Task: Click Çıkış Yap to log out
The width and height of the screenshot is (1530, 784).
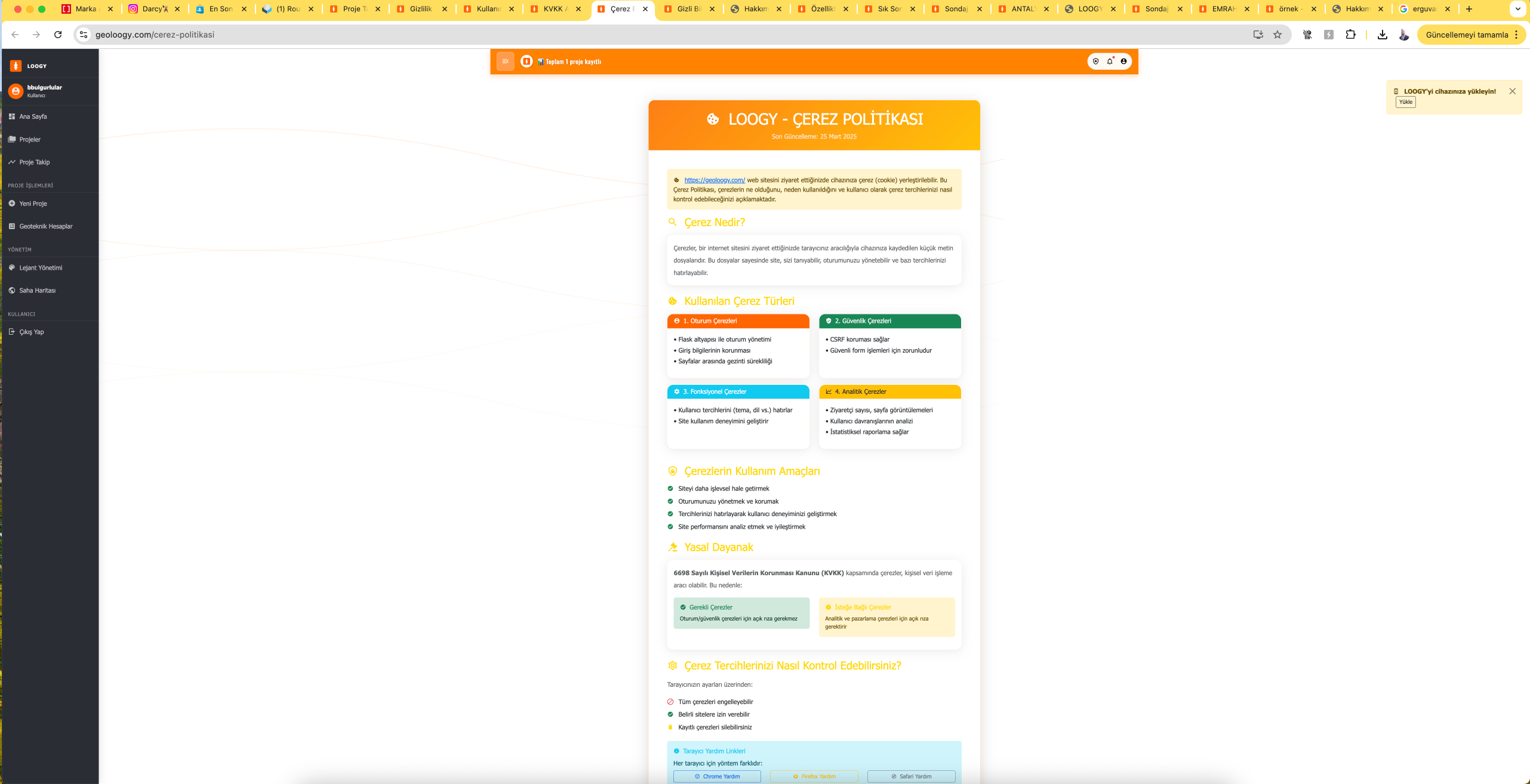Action: pos(31,332)
